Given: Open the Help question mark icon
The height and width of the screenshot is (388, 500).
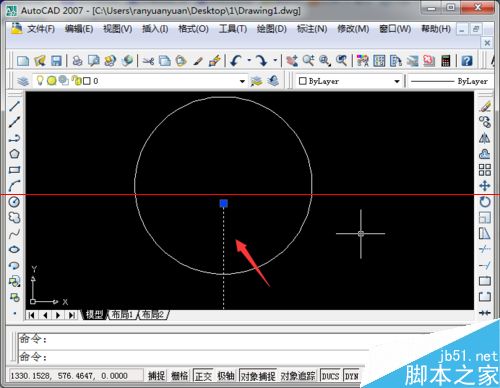Looking at the screenshot, I should [467, 61].
